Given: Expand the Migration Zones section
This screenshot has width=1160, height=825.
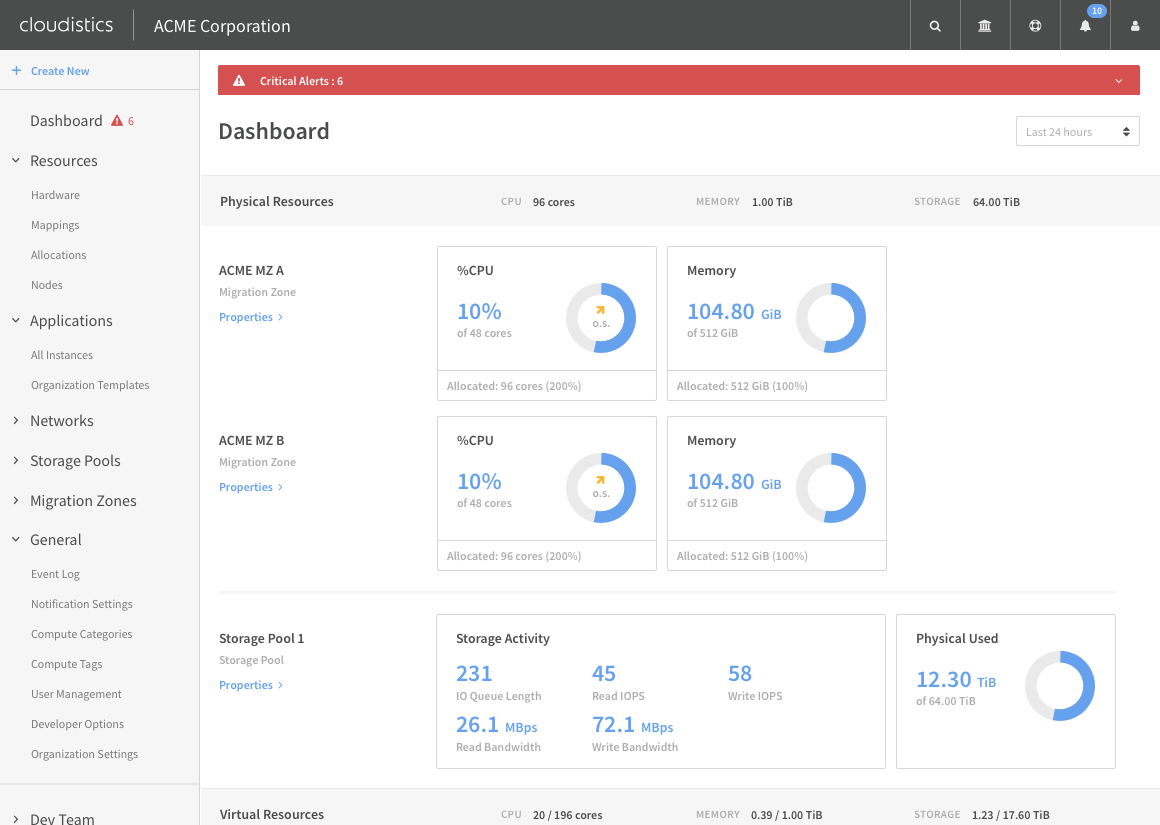Looking at the screenshot, I should pos(16,500).
